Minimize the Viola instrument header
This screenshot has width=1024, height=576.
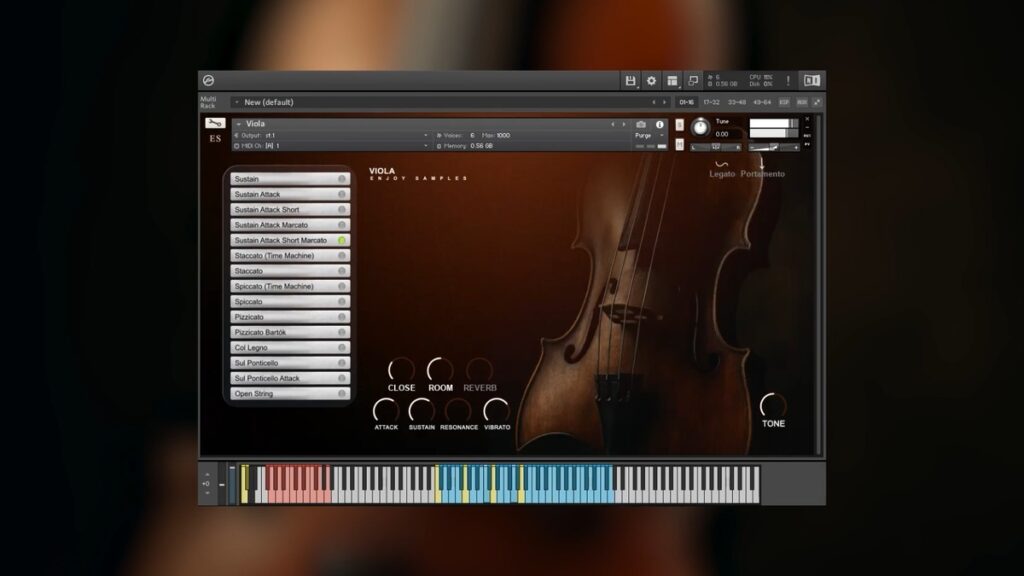[x=807, y=127]
